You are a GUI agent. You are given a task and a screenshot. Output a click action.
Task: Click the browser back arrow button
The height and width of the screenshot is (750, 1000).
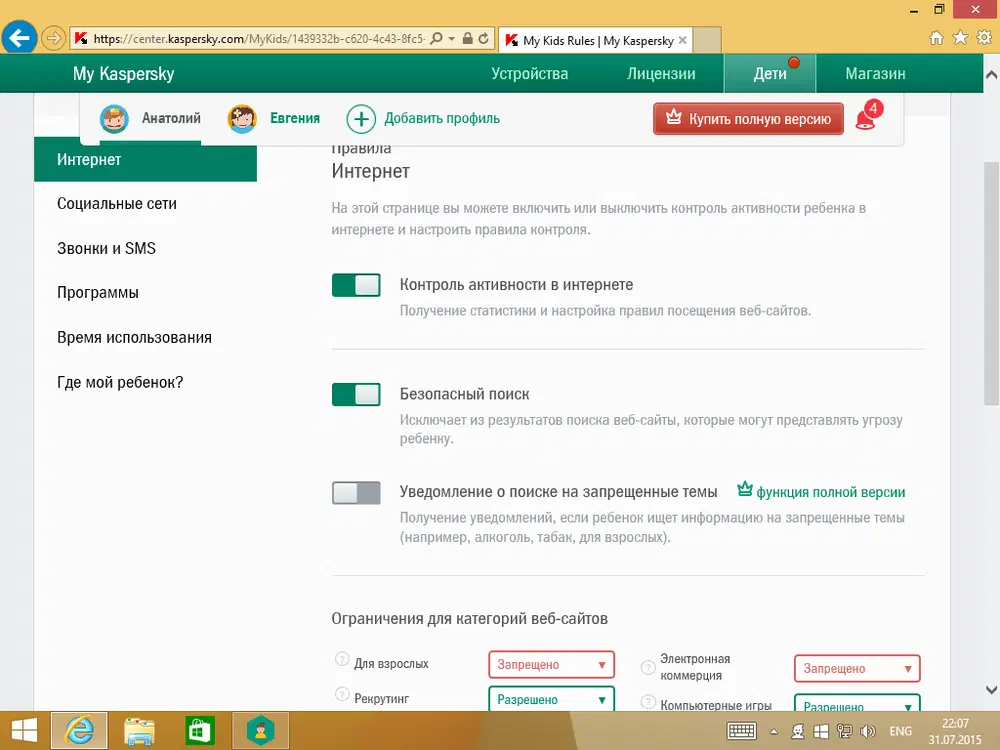(x=19, y=38)
